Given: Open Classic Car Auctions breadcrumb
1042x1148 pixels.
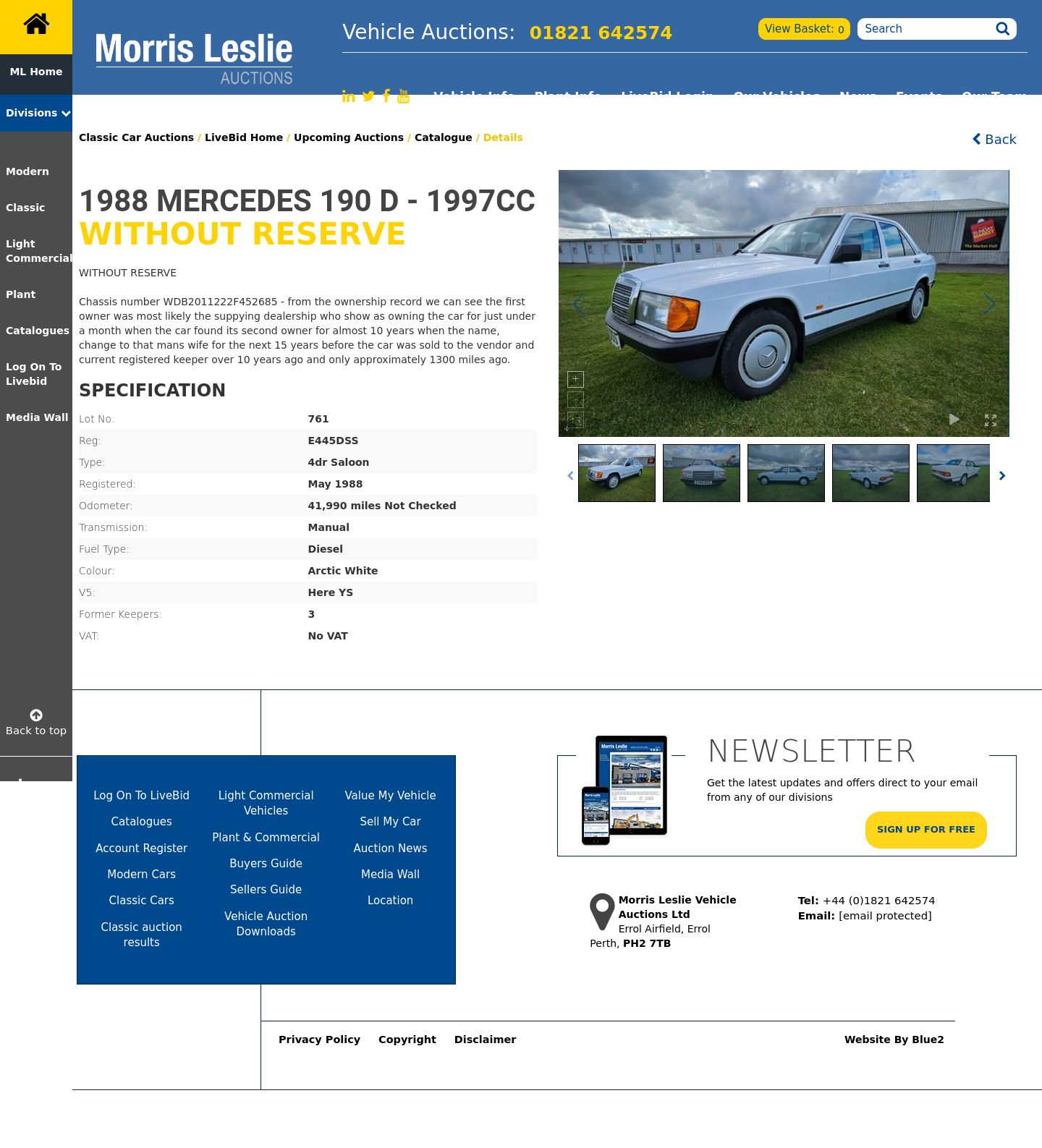Looking at the screenshot, I should point(136,137).
